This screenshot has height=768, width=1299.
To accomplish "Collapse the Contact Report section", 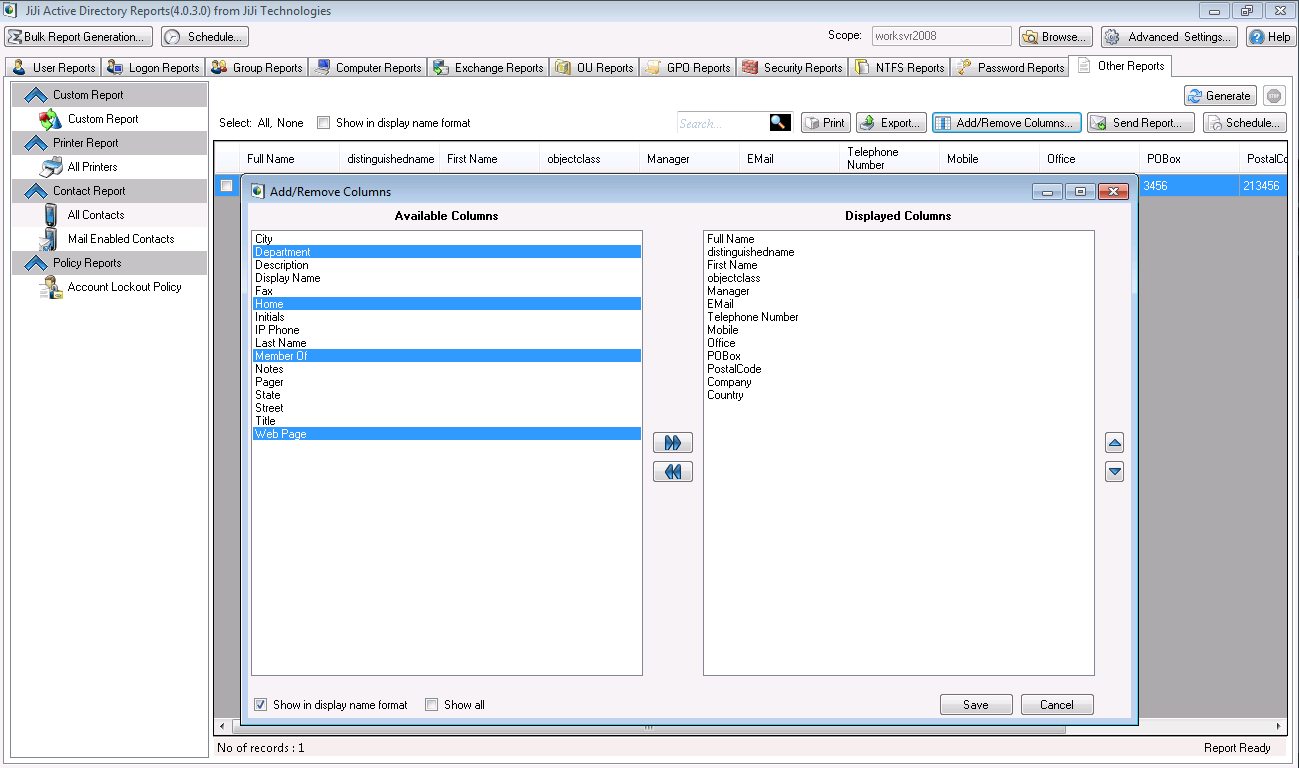I will 110,191.
